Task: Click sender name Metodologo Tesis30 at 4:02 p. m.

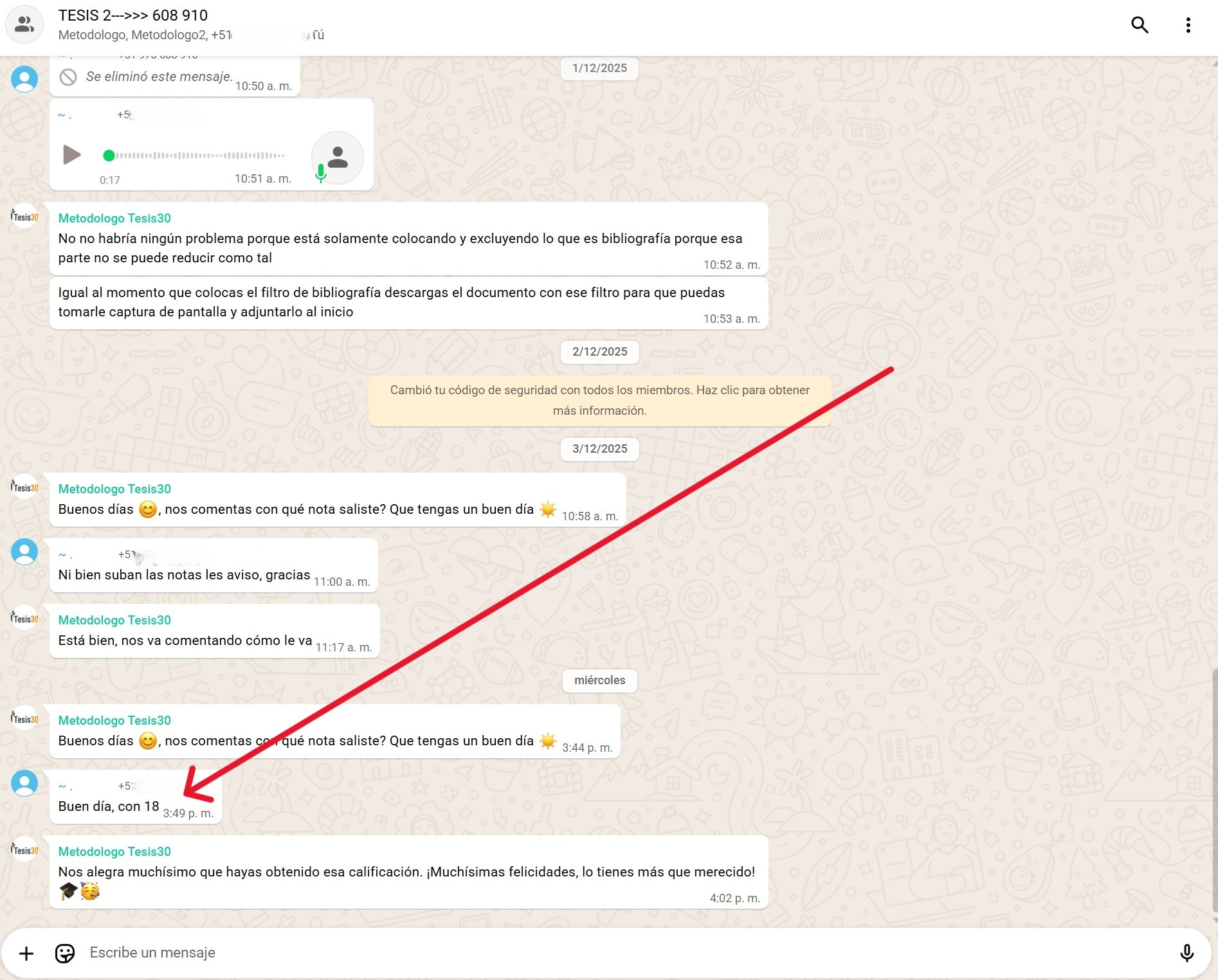Action: (114, 851)
